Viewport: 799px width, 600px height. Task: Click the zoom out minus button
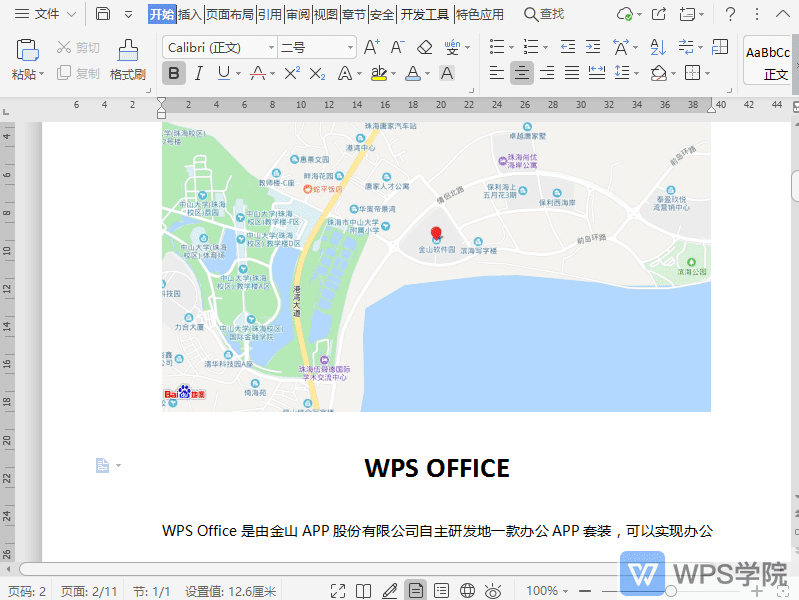click(x=585, y=591)
